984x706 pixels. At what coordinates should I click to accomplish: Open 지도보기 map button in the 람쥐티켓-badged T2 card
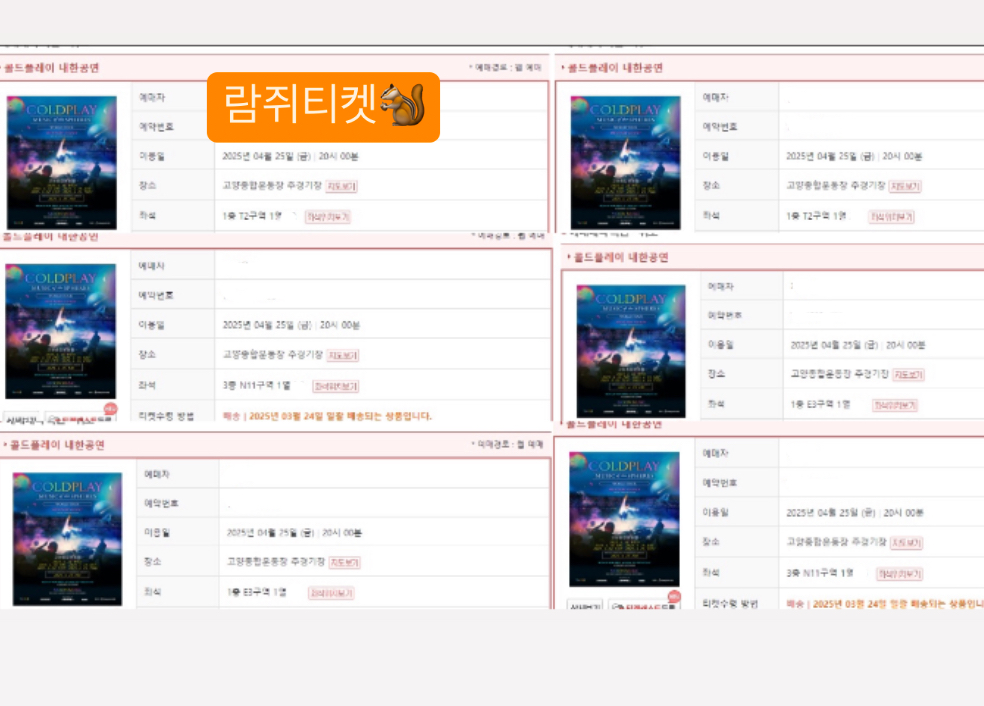[x=341, y=186]
